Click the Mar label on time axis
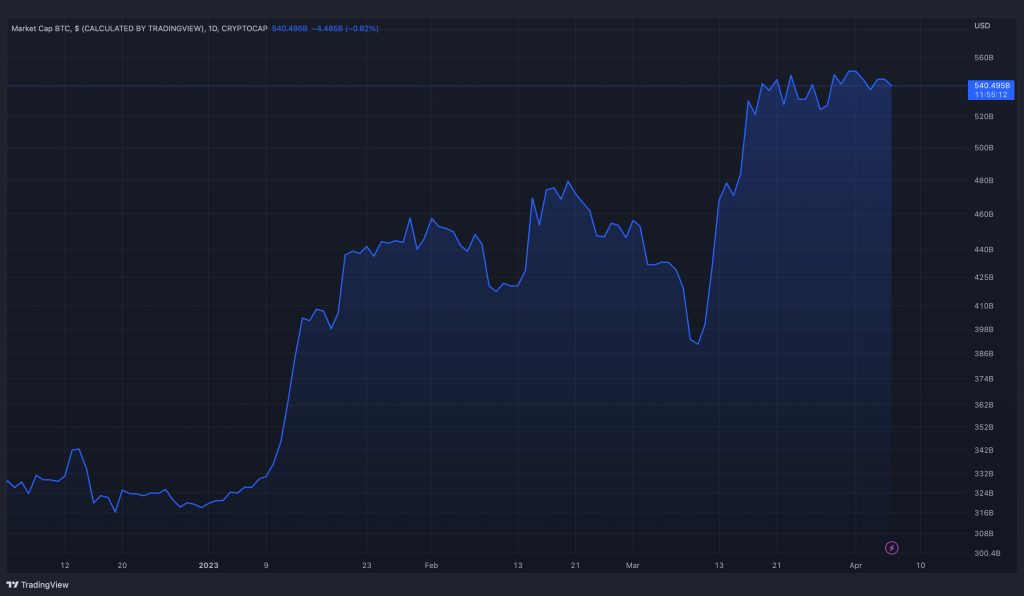1024x596 pixels. (632, 565)
